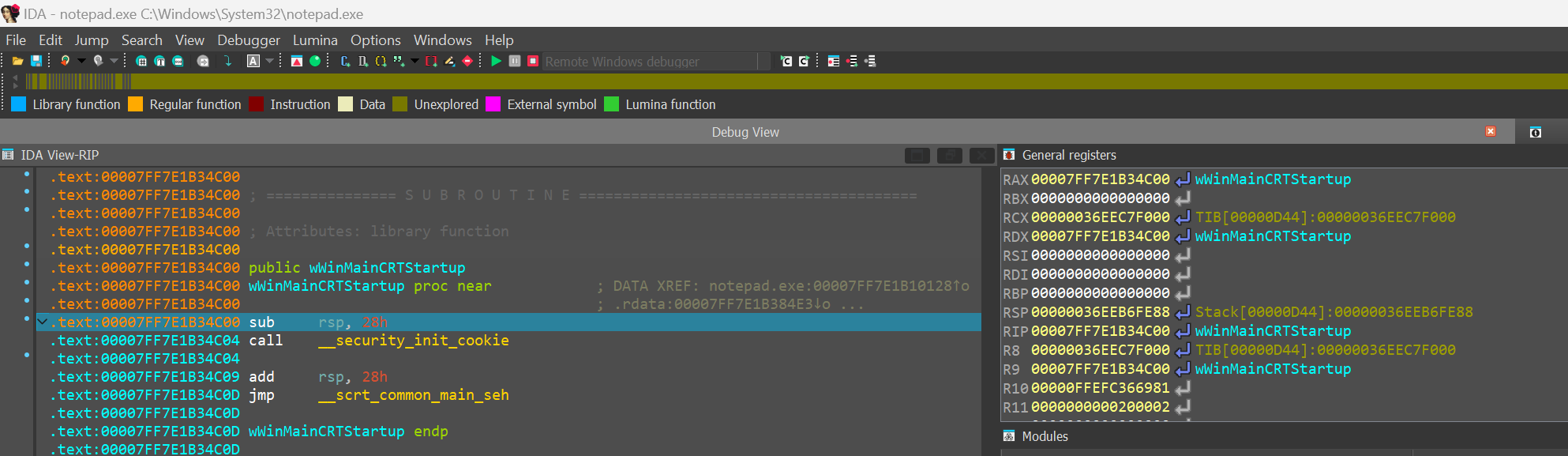The height and width of the screenshot is (456, 1568).
Task: Pause the debugged process
Action: click(x=515, y=61)
